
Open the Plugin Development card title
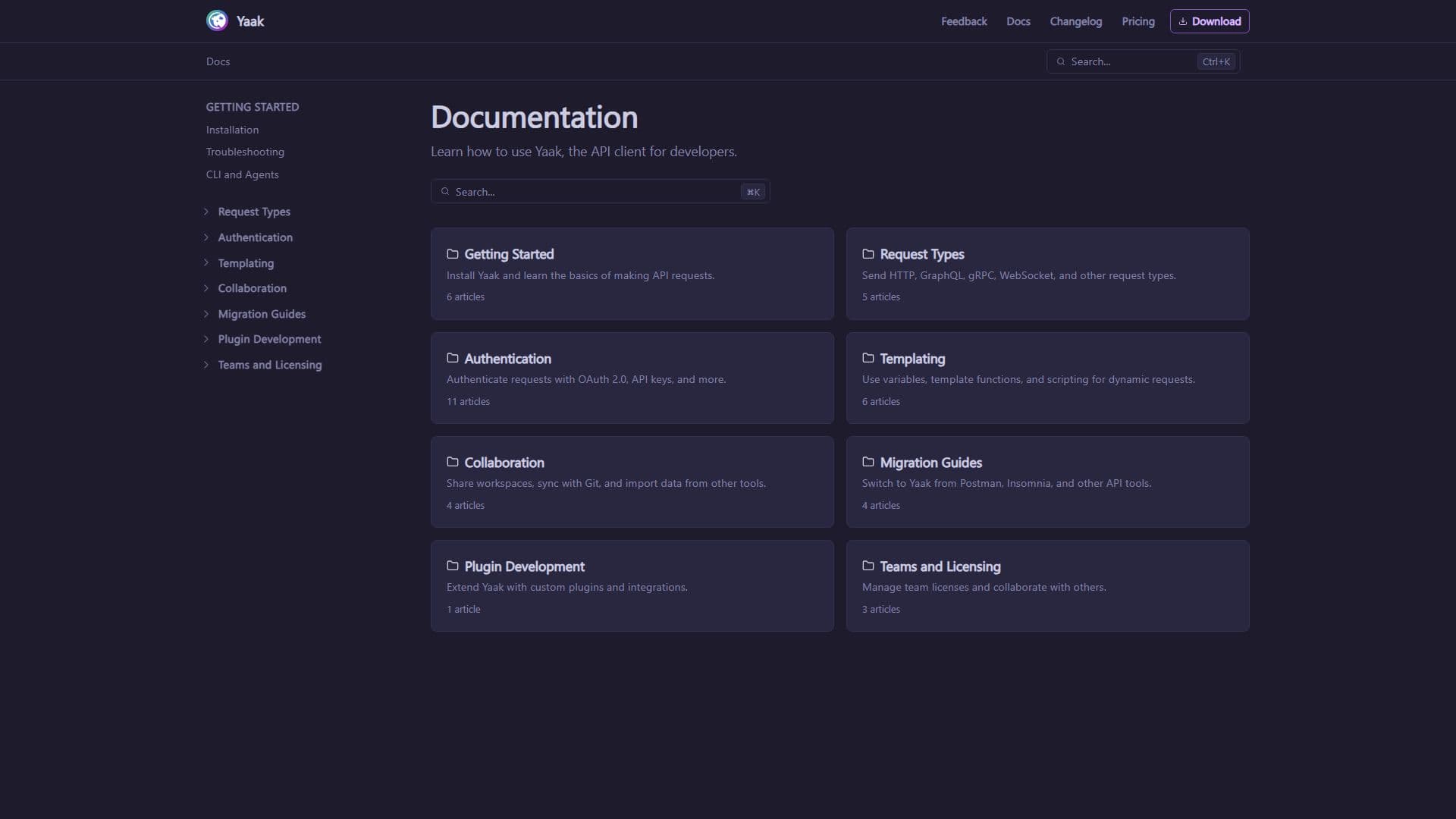524,566
